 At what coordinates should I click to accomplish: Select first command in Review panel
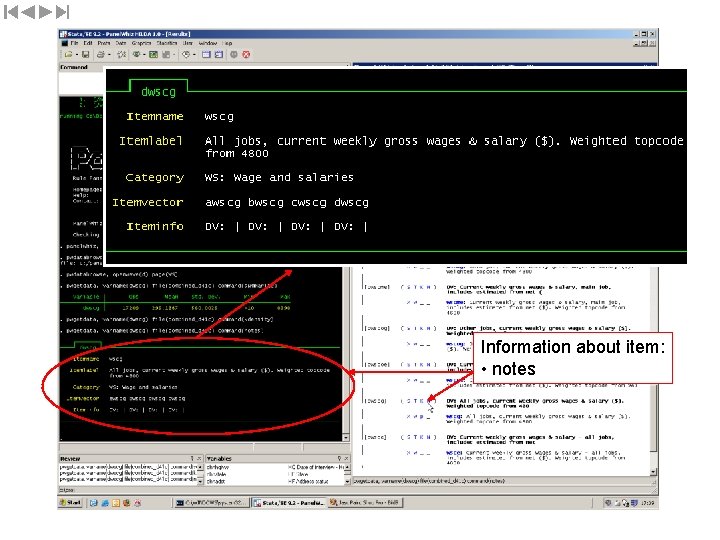point(130,467)
